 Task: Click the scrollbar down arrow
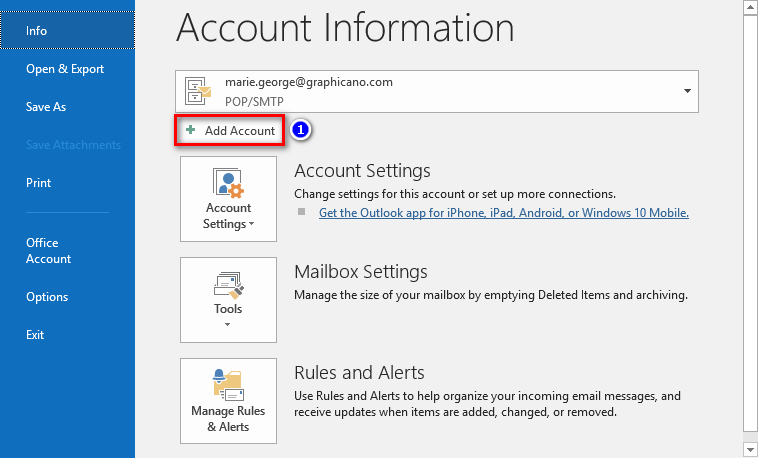click(x=750, y=448)
